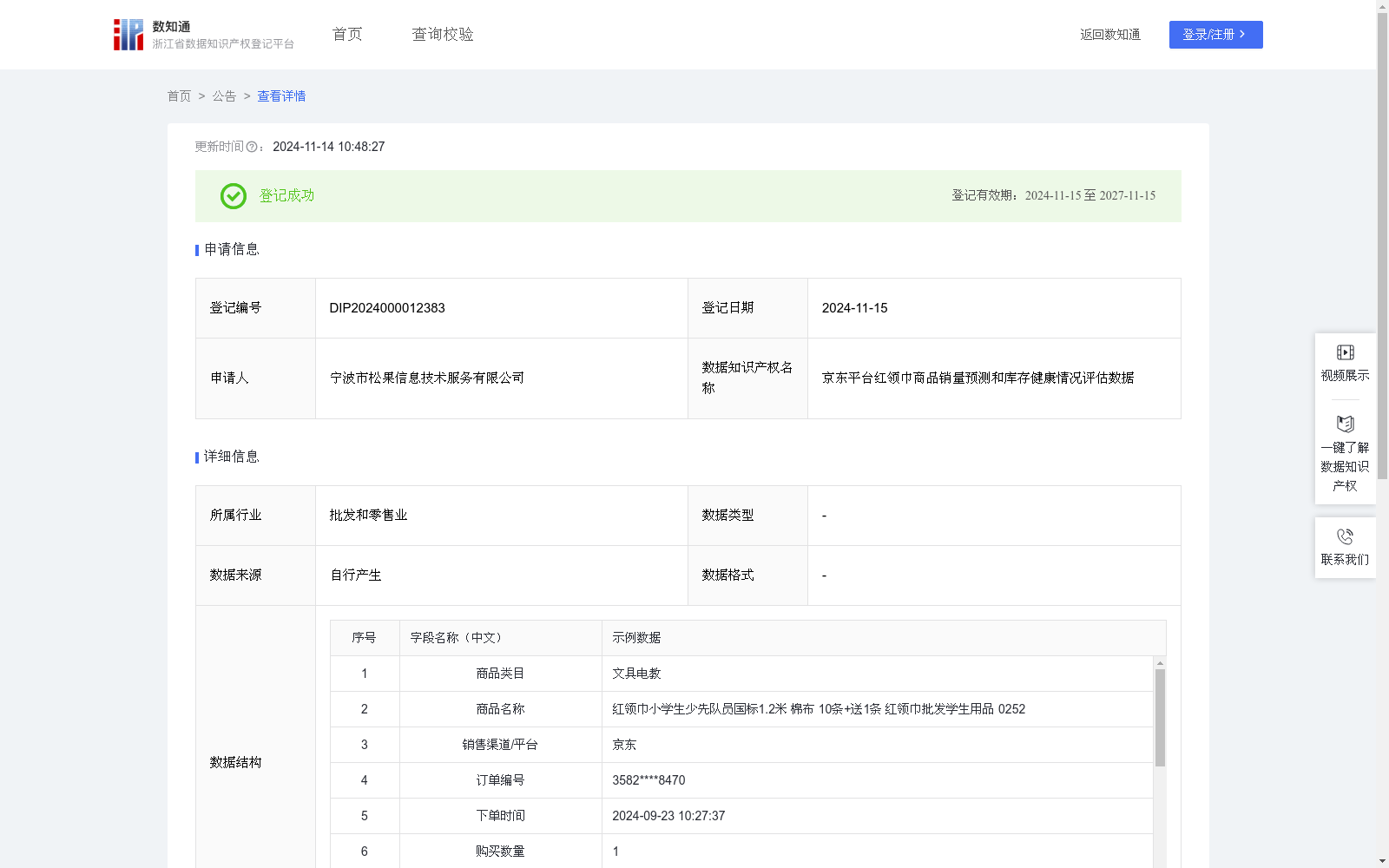Screen dimensions: 1389x868
Task: Click the 返回数知通 link
Action: tap(1110, 35)
